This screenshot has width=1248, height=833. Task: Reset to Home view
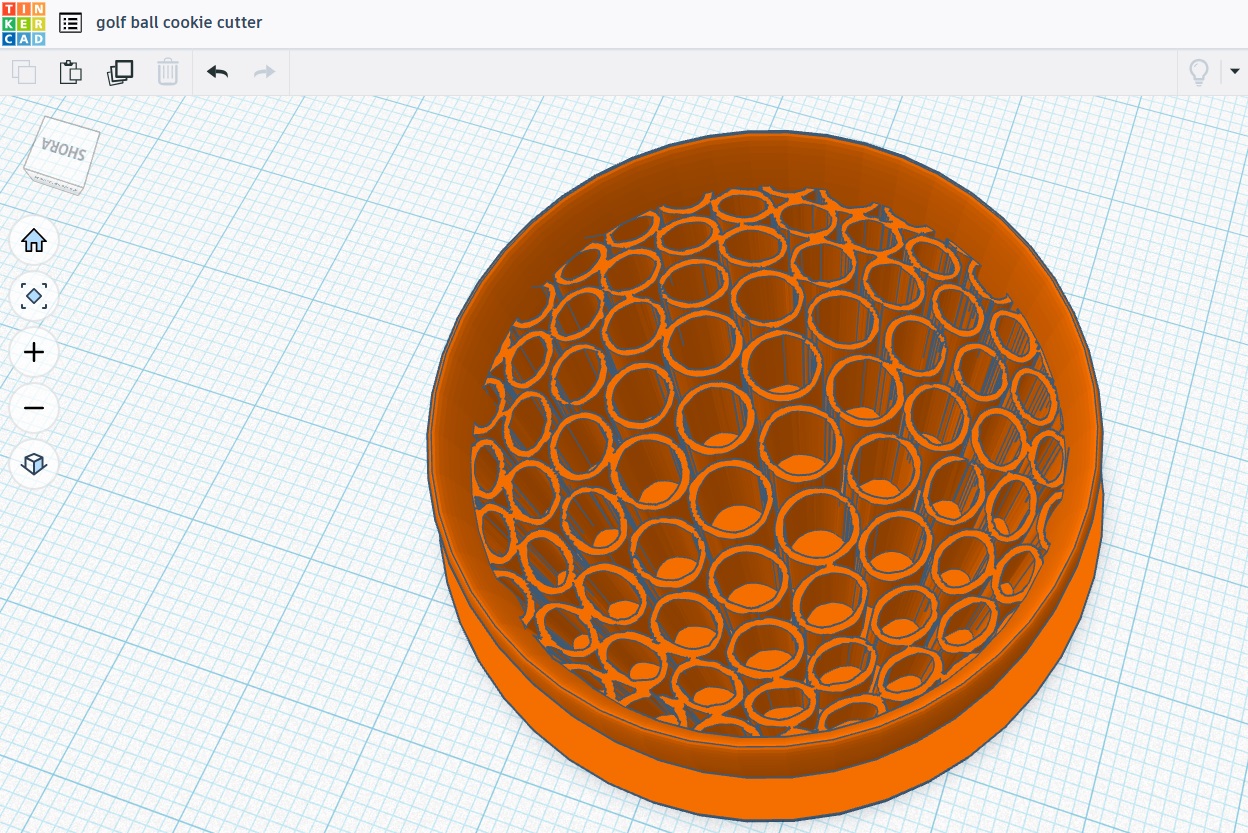[x=34, y=241]
